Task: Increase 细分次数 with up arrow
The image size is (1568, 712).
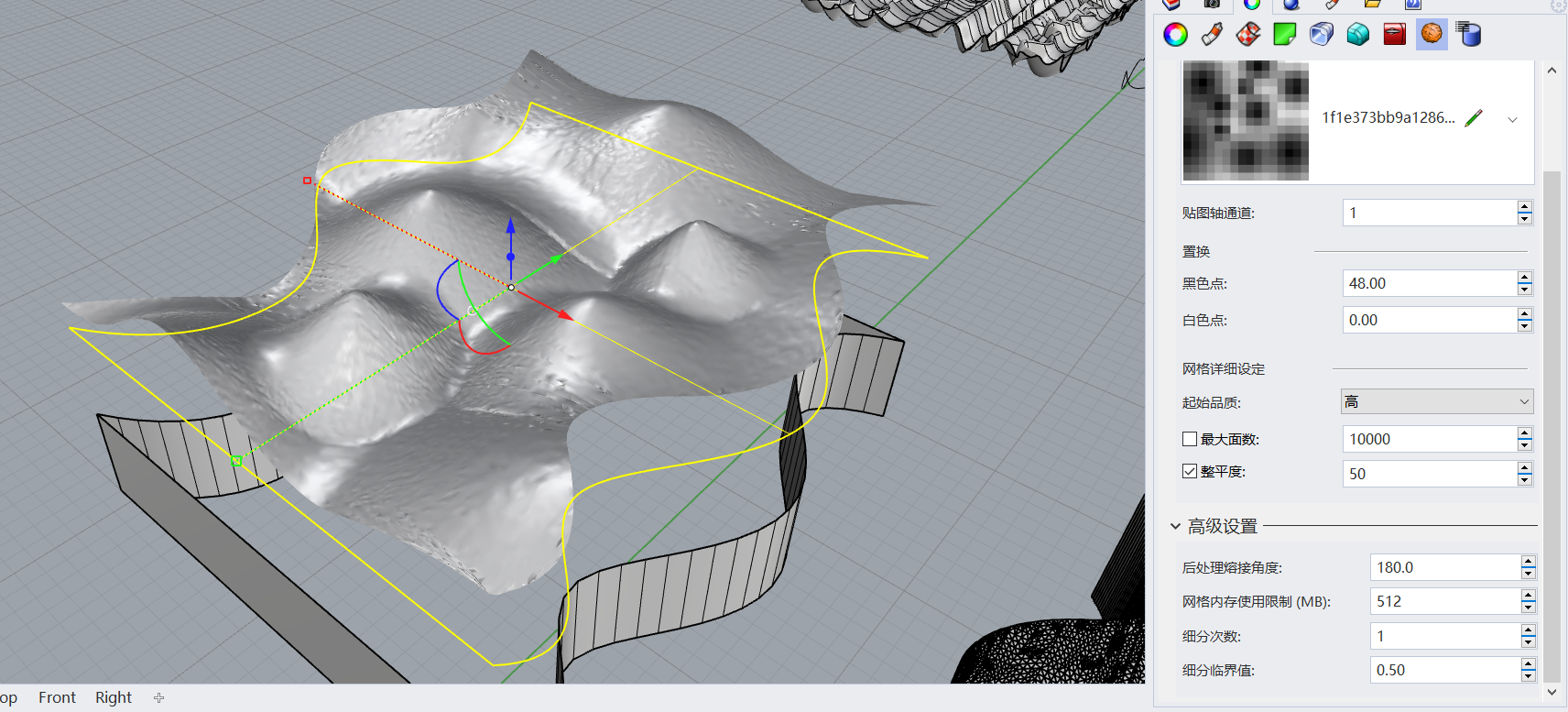Action: pos(1528,630)
